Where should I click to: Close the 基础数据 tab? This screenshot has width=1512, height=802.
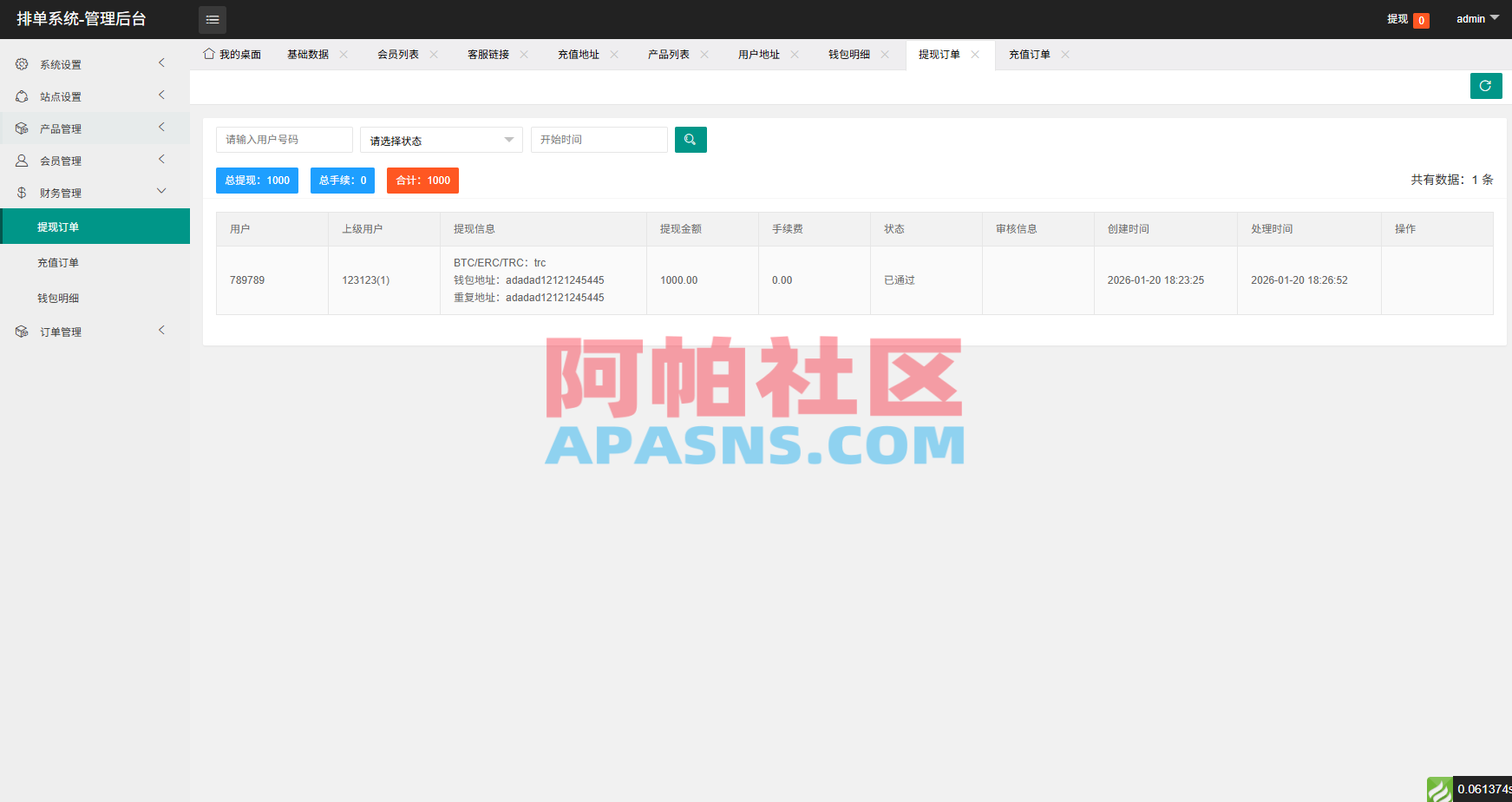344,54
